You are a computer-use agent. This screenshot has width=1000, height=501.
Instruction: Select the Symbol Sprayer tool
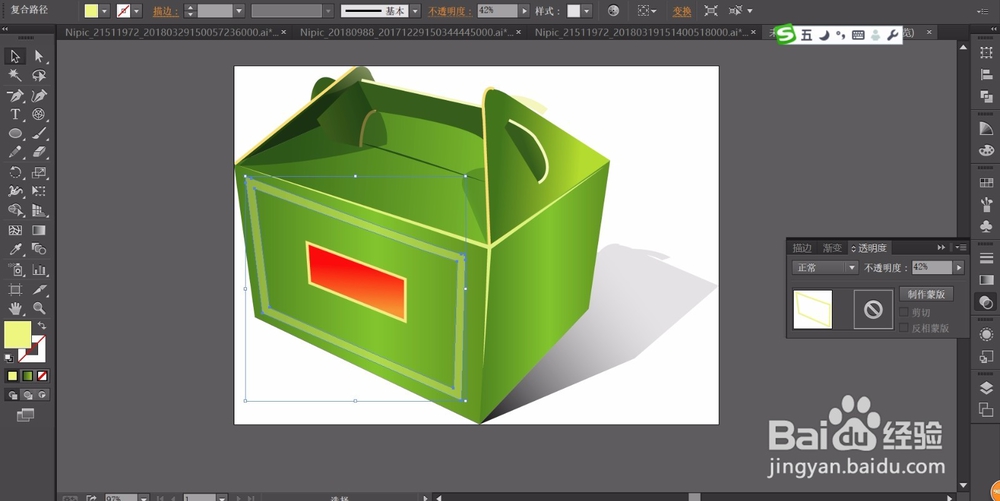[x=15, y=270]
